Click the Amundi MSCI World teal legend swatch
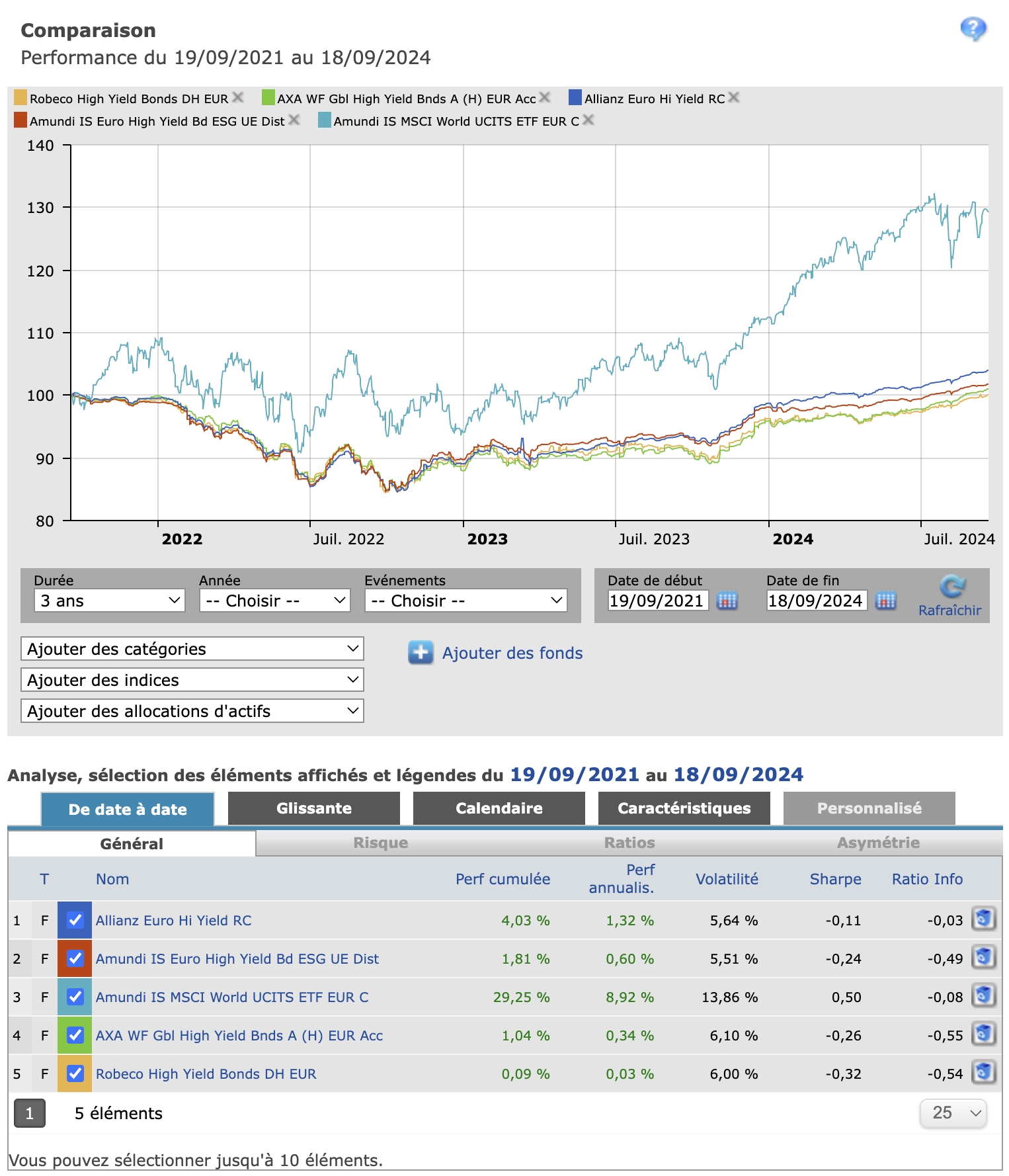 324,120
